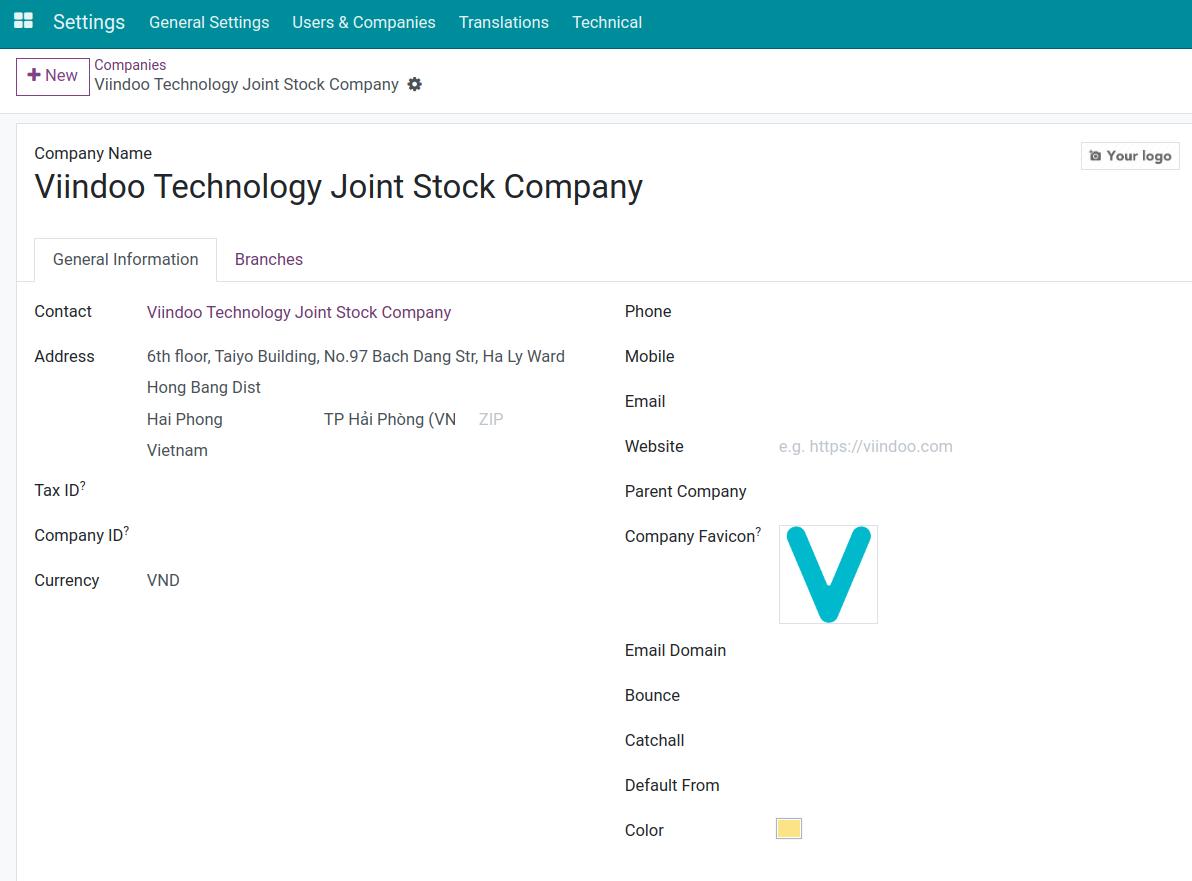Click the Currency label
Image resolution: width=1192 pixels, height=881 pixels.
(x=67, y=581)
